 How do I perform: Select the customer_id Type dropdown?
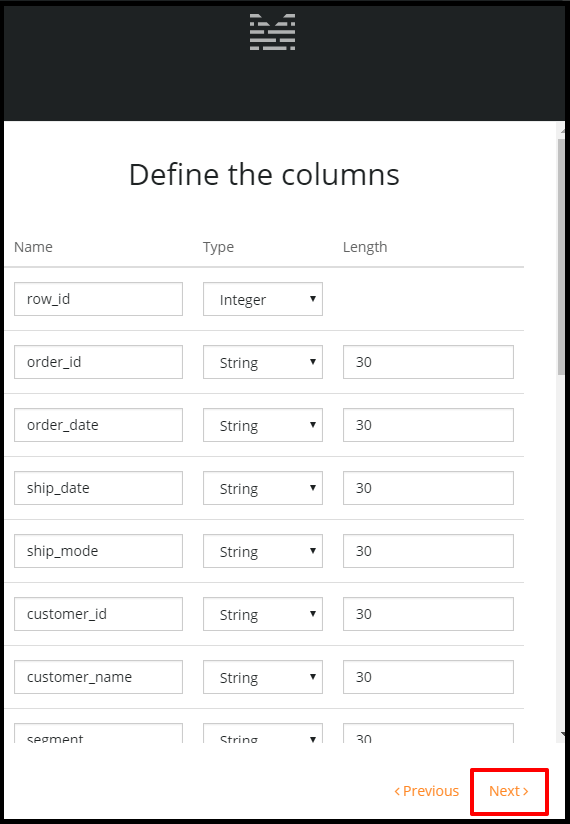point(263,614)
